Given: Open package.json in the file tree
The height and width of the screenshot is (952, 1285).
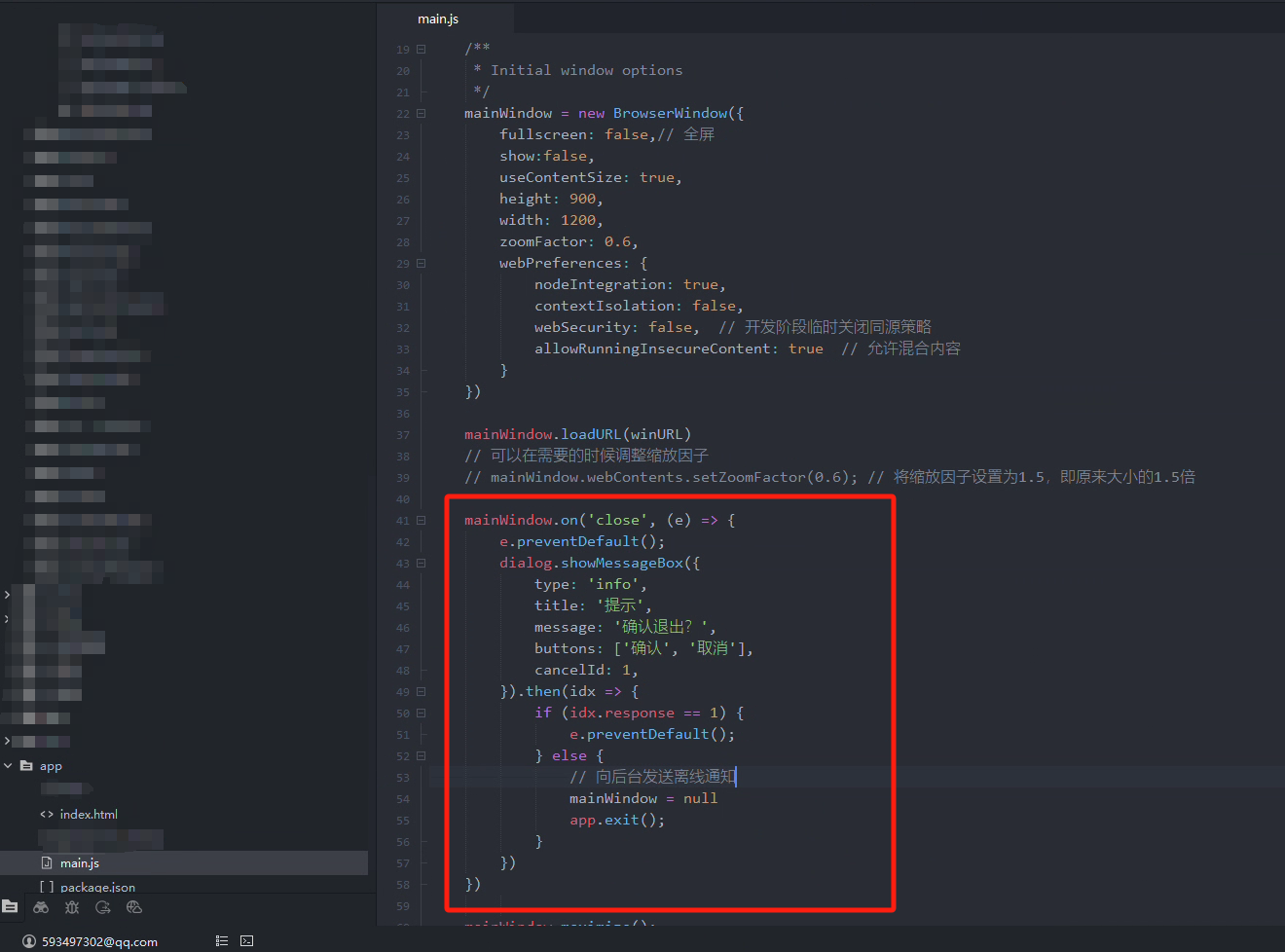Looking at the screenshot, I should [97, 887].
